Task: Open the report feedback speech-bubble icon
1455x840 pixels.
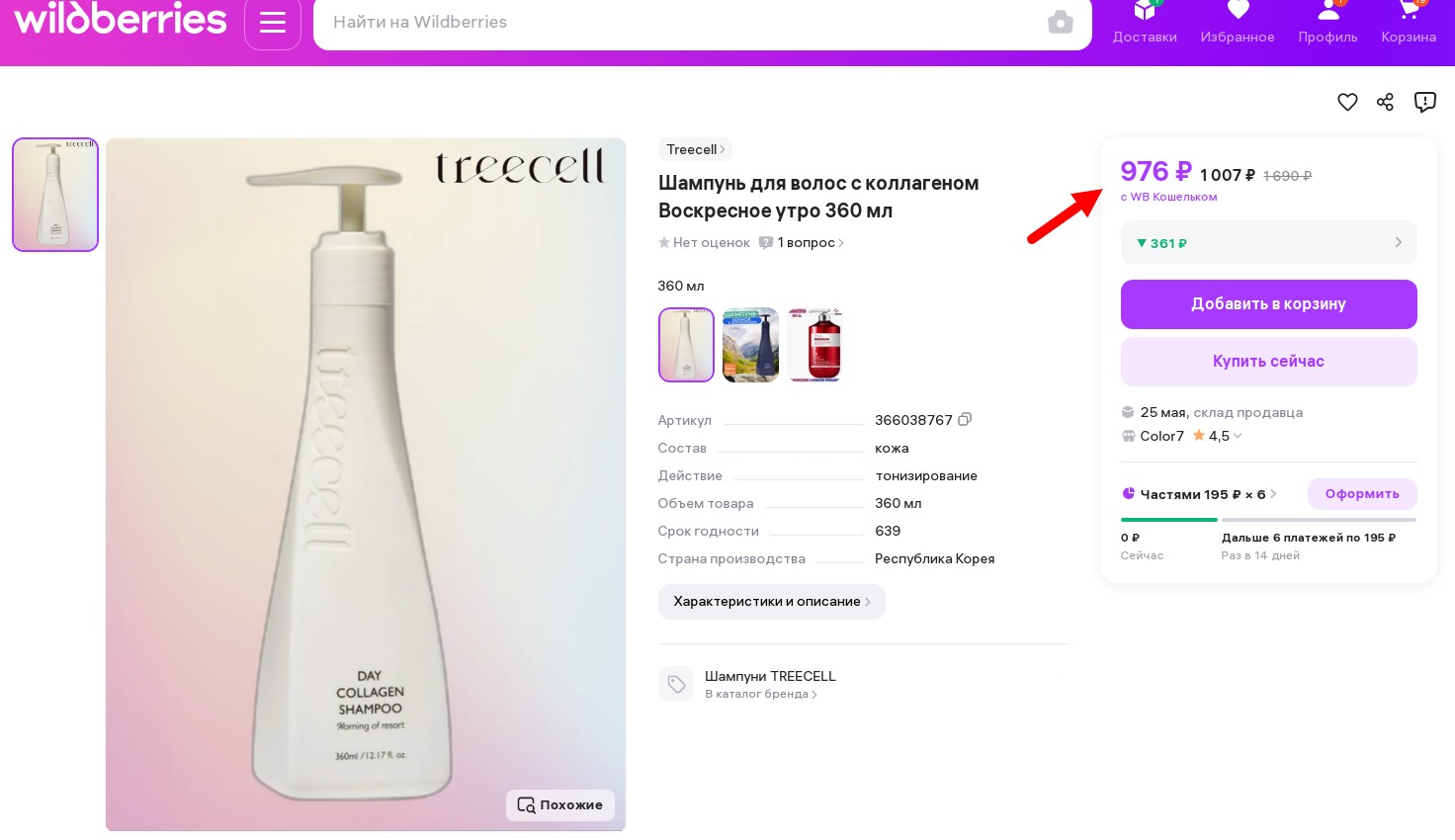Action: tap(1424, 102)
